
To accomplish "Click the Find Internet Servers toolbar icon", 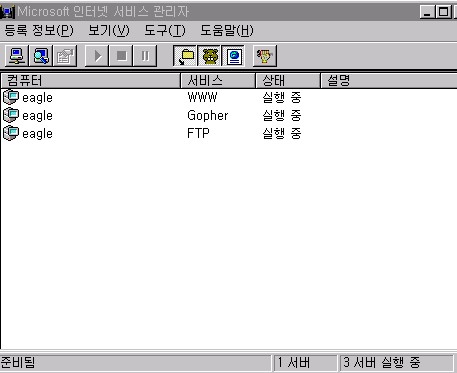I will pyautogui.click(x=41, y=56).
